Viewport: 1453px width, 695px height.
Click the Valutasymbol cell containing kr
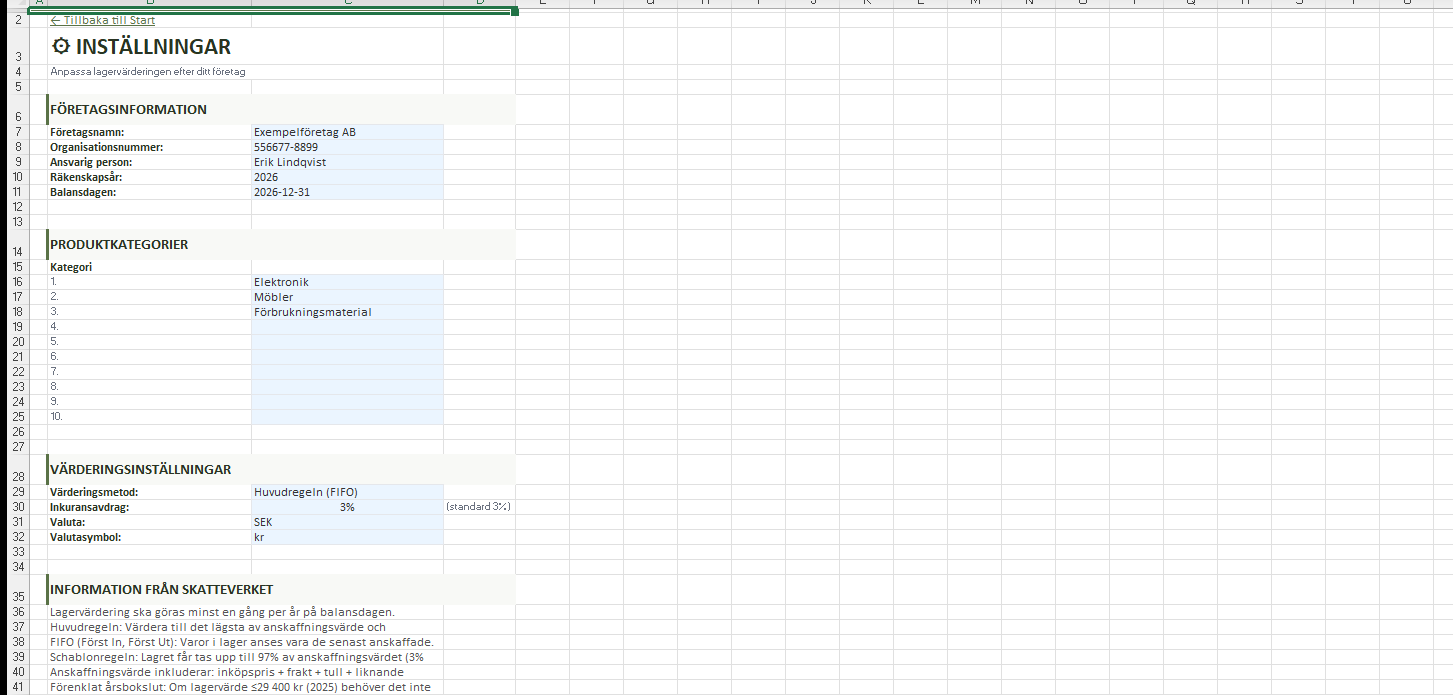(347, 537)
